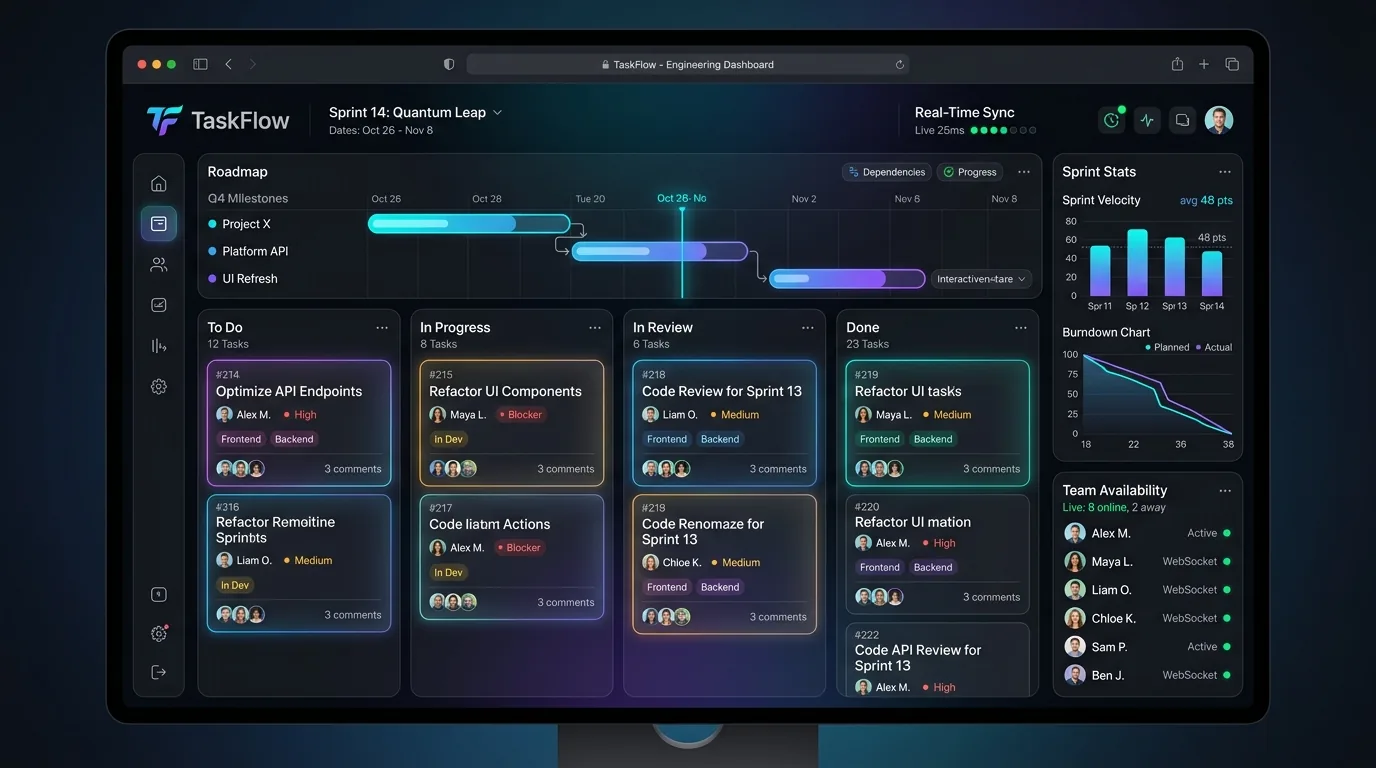Select the board view sidebar icon
The height and width of the screenshot is (768, 1376).
pos(158,224)
